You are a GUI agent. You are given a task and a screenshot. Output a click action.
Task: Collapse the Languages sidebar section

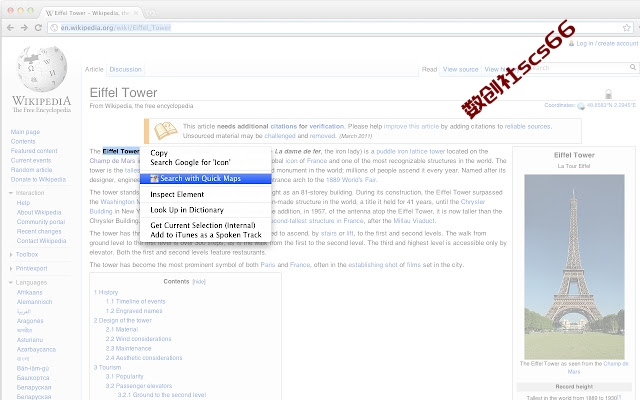[11, 282]
